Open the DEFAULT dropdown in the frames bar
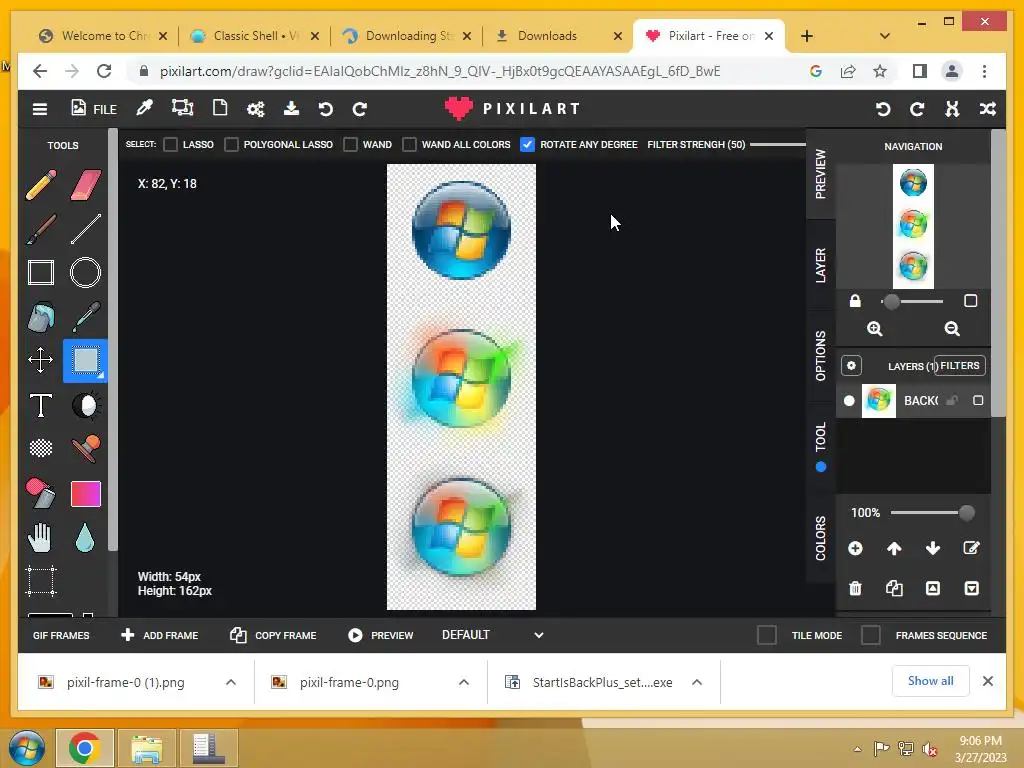 492,635
